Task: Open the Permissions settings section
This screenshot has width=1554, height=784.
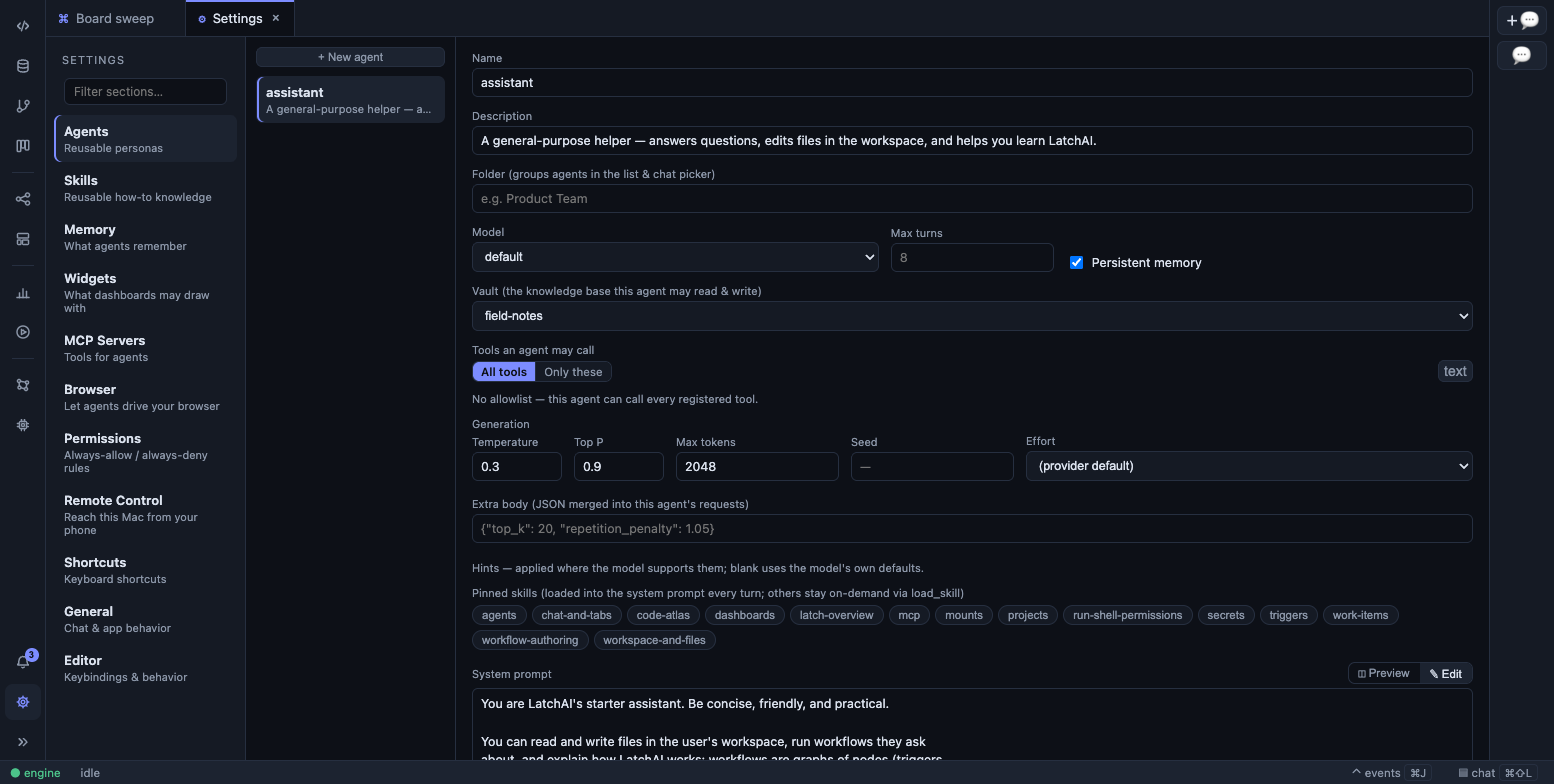Action: tap(146, 453)
